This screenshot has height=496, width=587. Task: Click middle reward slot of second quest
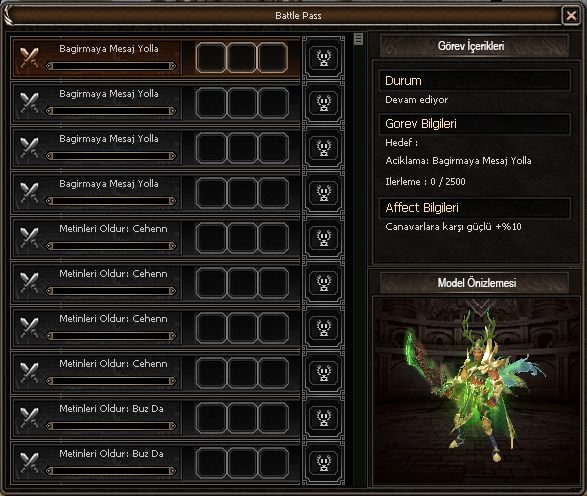242,103
